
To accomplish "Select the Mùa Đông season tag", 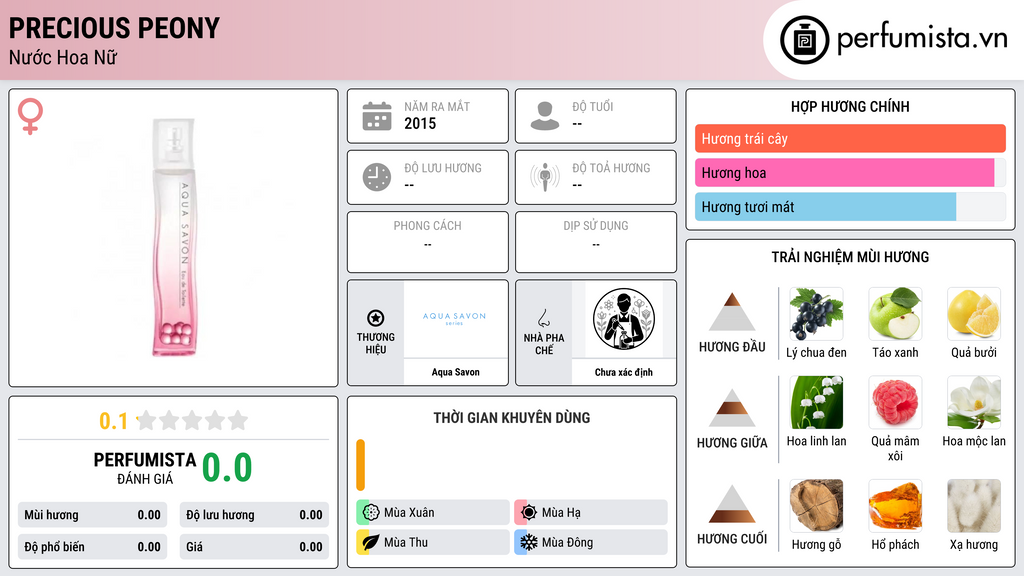I will point(591,542).
